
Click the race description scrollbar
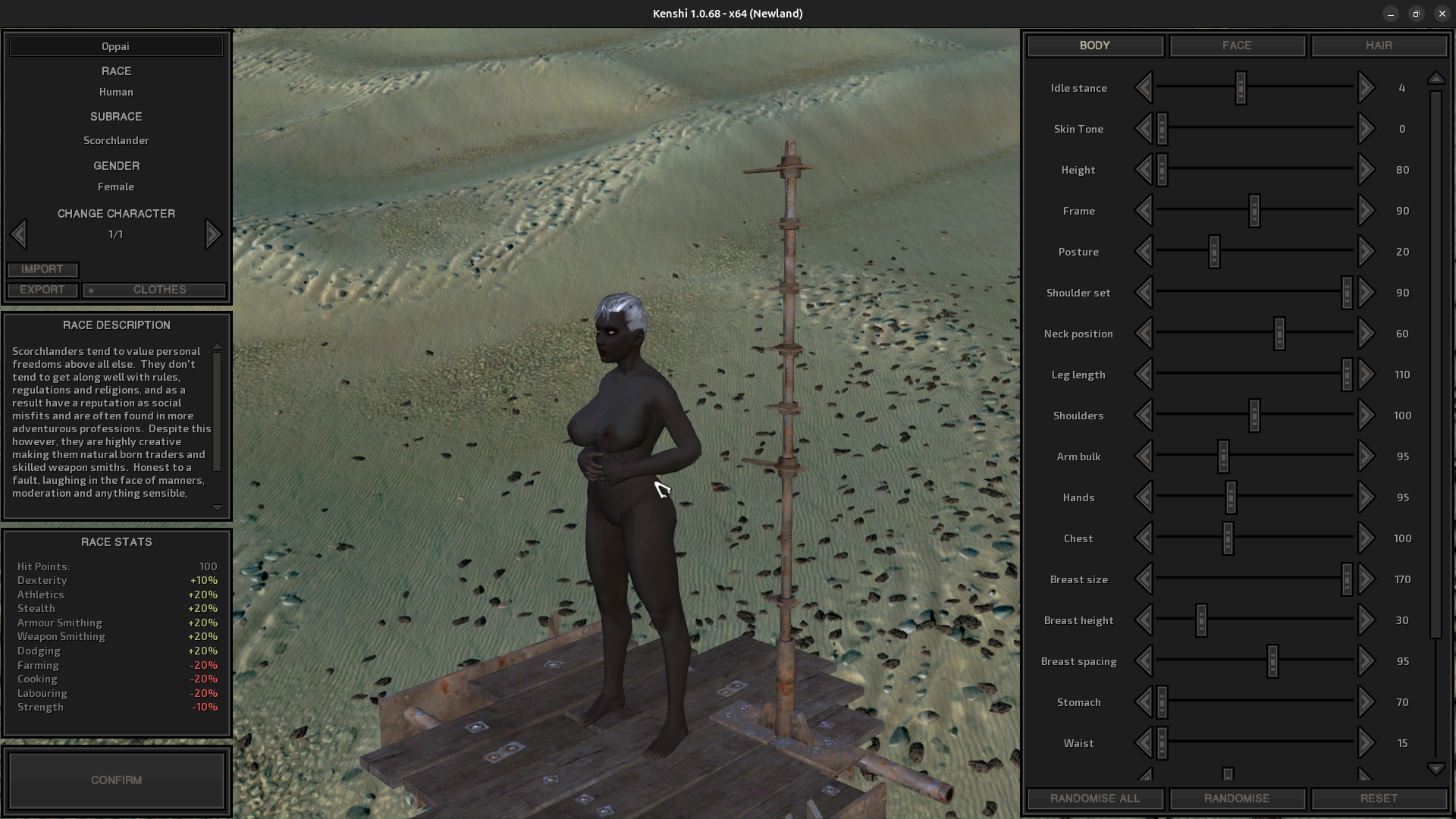tap(217, 412)
